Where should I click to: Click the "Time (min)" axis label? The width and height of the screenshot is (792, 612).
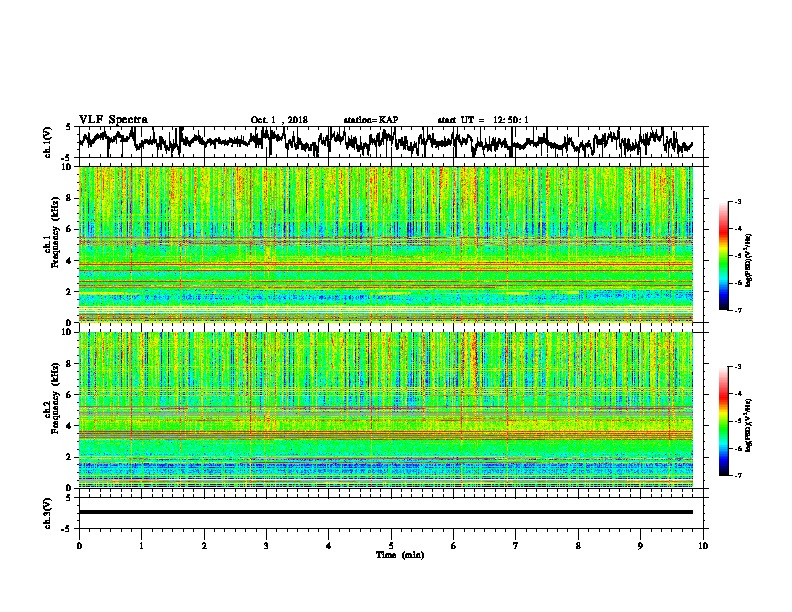pyautogui.click(x=400, y=555)
